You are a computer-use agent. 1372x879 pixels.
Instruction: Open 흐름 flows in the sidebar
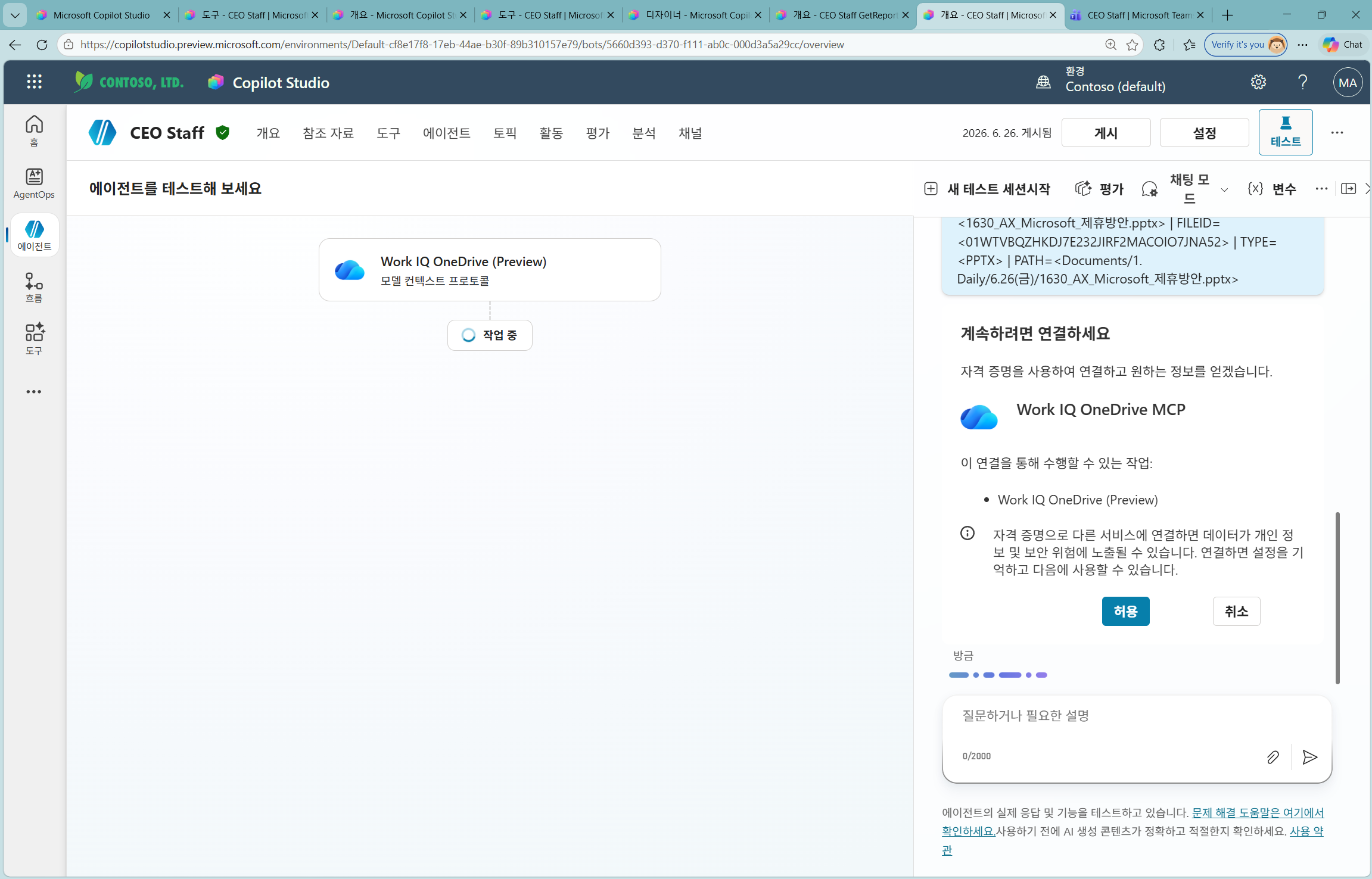coord(34,287)
